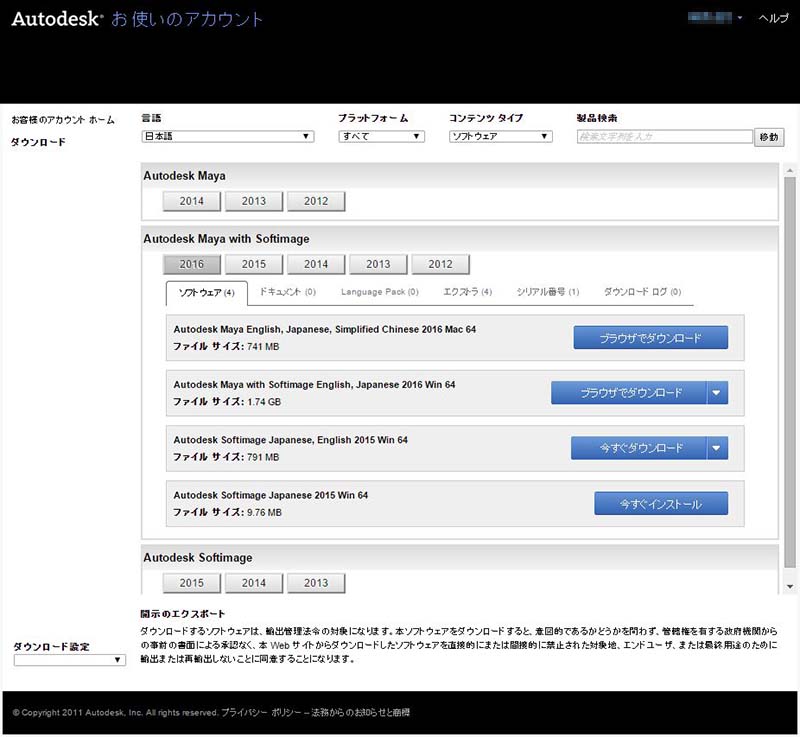Open the 法務からのお知らせと商標 footer link
Viewport: 800px width, 737px height.
pyautogui.click(x=361, y=713)
